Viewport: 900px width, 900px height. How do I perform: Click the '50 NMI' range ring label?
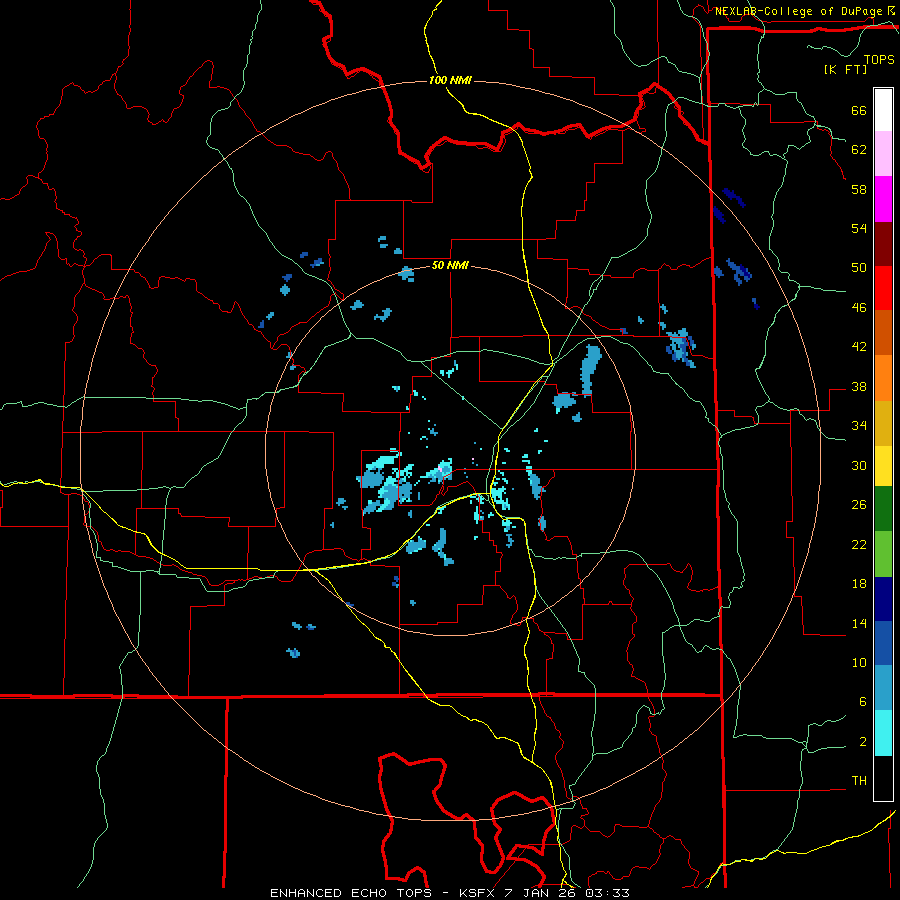coord(450,265)
